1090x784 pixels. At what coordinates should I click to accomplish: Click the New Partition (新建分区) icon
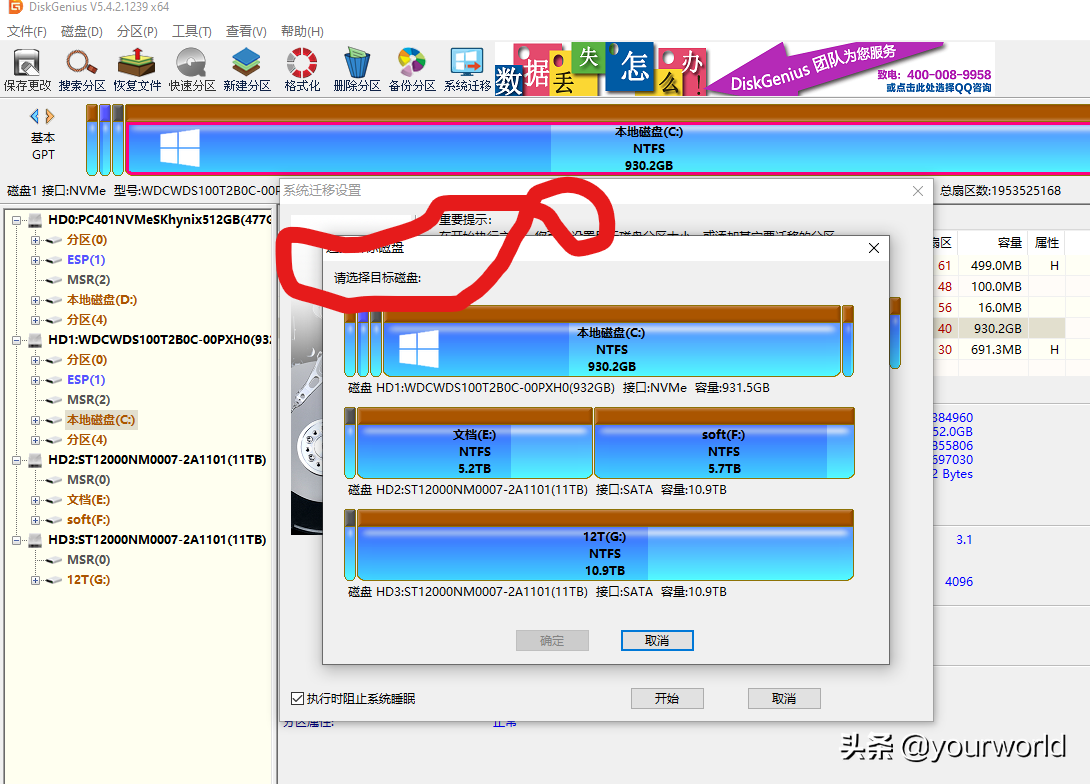[x=247, y=70]
